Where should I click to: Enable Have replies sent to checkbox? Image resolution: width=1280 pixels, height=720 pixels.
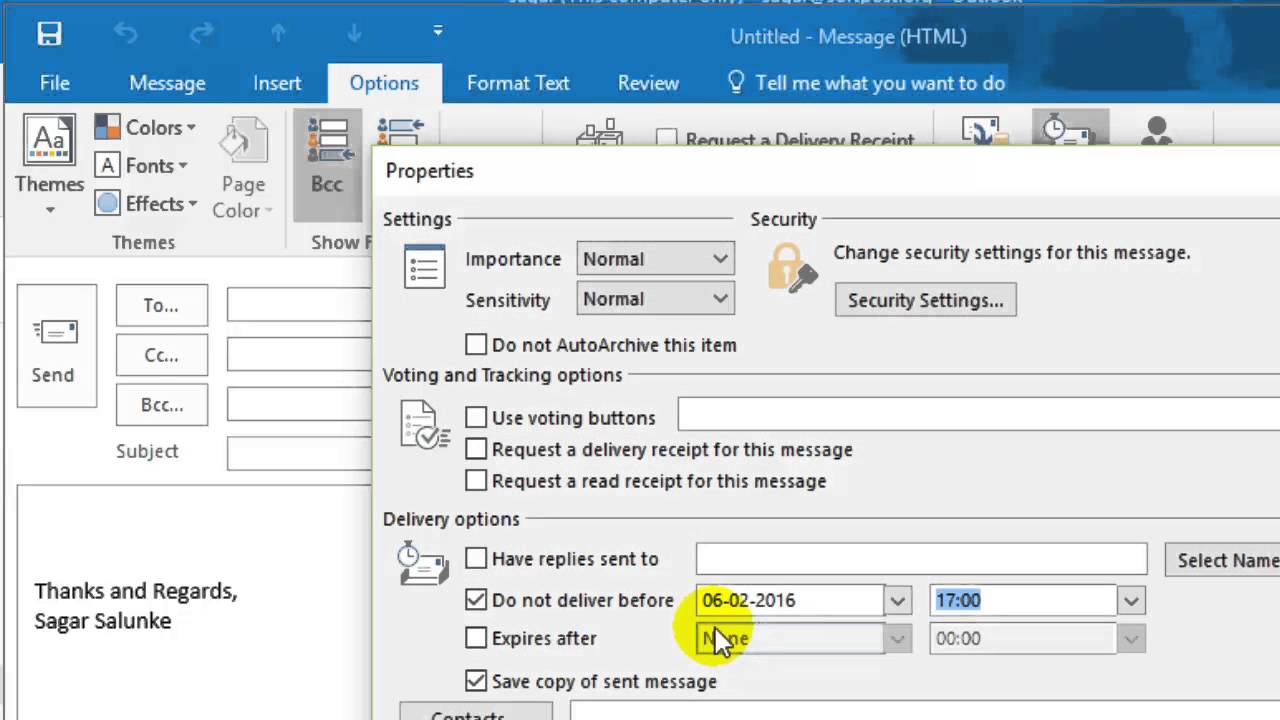coord(476,559)
